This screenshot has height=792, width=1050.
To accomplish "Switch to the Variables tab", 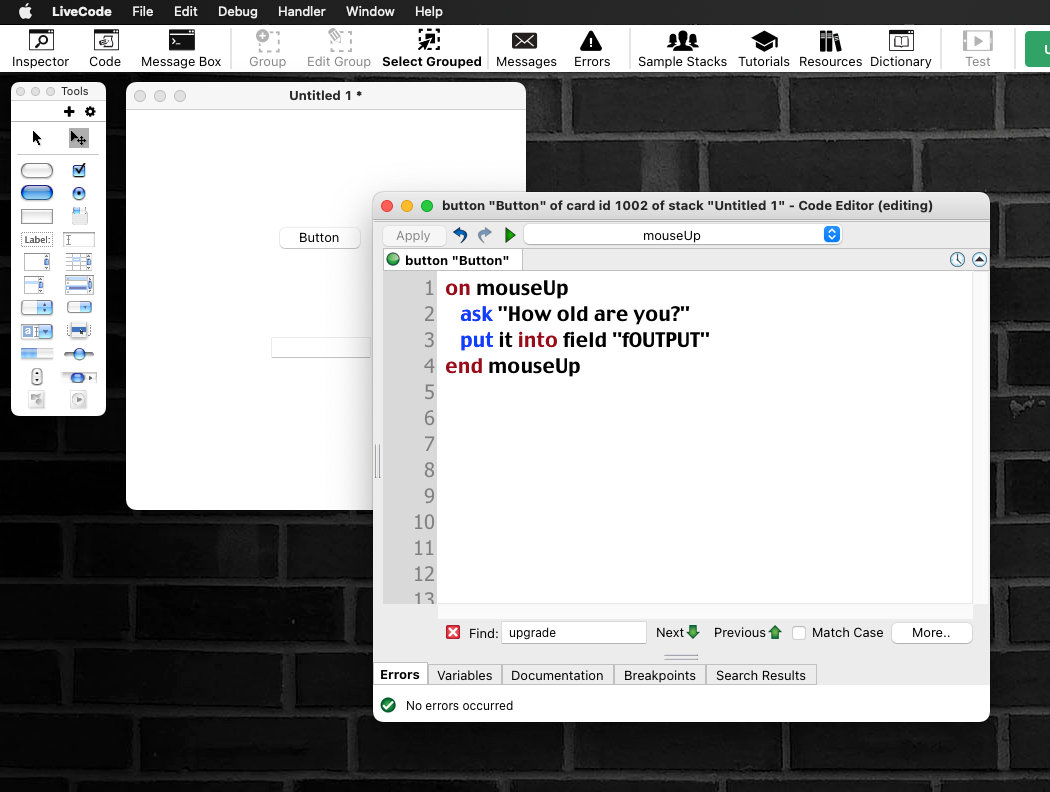I will coord(464,675).
